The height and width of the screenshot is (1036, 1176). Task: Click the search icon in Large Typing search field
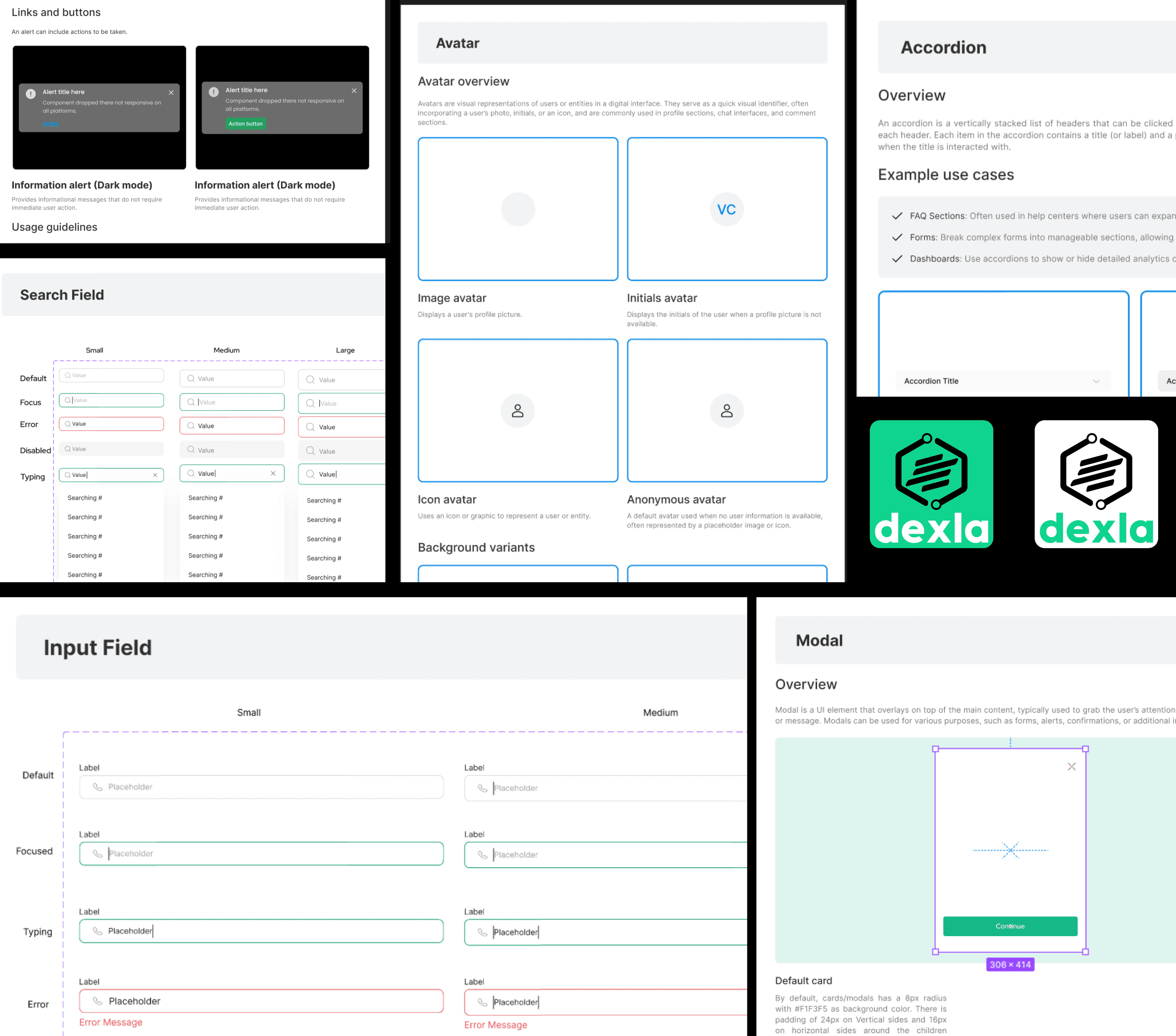(x=311, y=474)
